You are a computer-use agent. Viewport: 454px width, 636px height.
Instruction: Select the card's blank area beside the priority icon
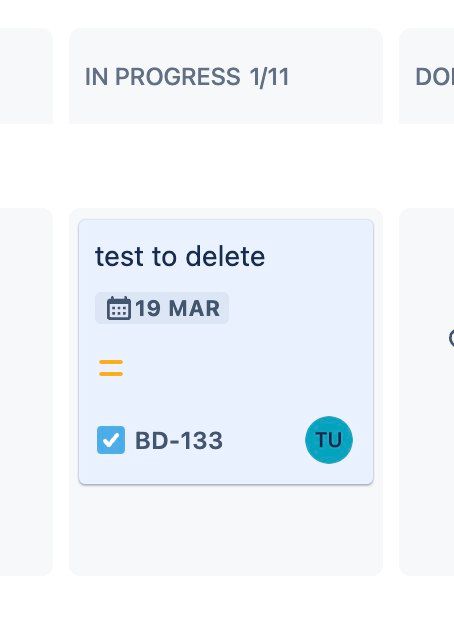point(243,368)
